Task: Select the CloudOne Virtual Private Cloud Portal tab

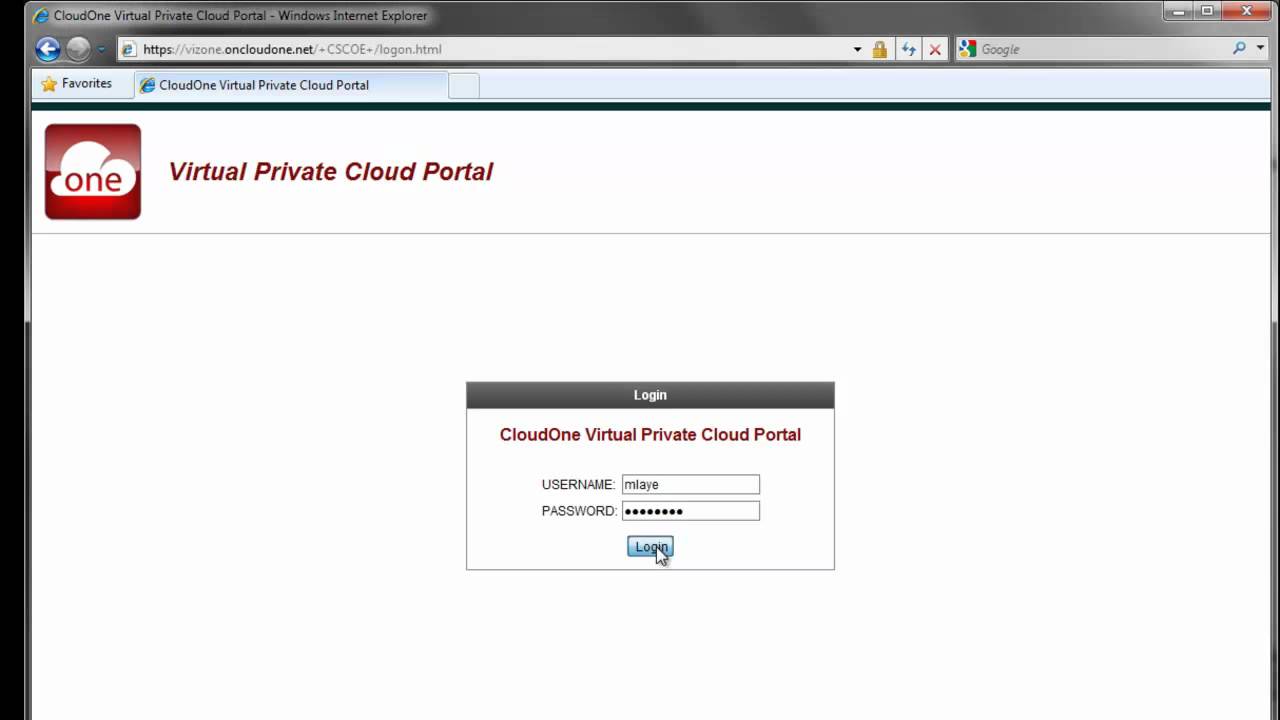Action: click(291, 85)
